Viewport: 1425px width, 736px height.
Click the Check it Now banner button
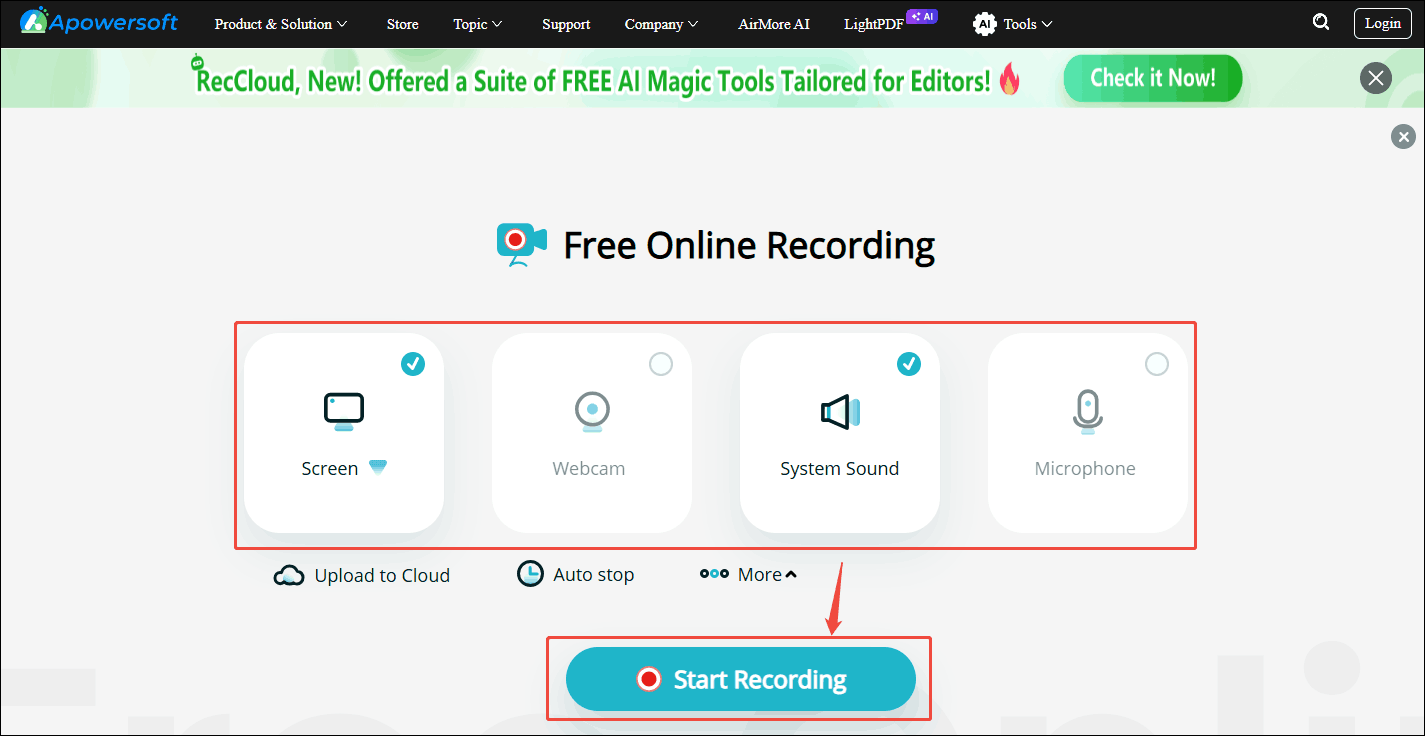1152,78
